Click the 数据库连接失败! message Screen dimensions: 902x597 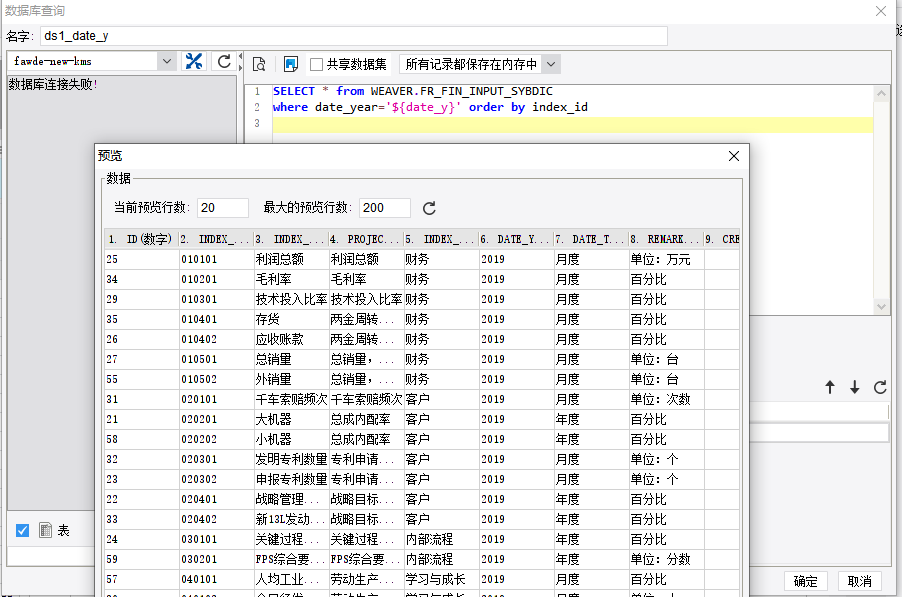53,85
